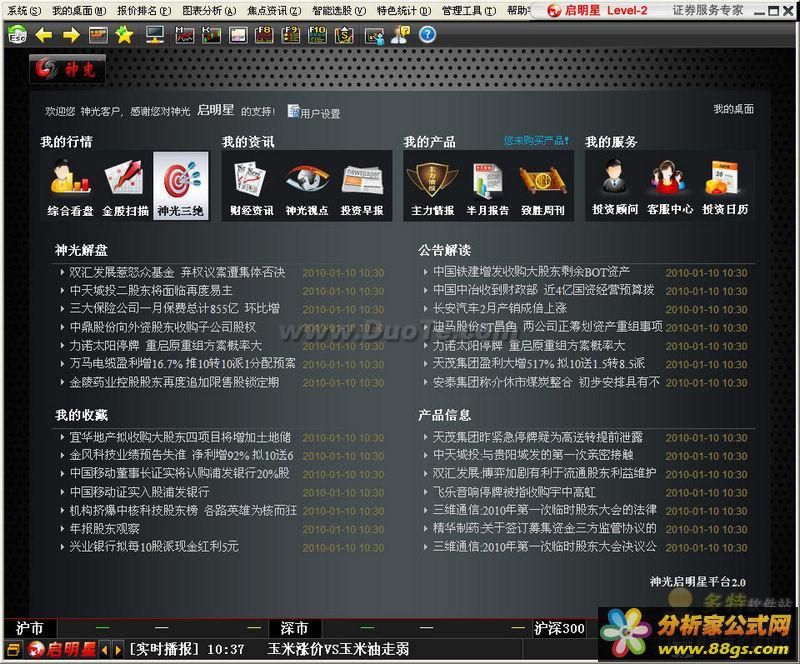Open announcement 长安汽车2月产销成倍上涨
The image size is (800, 664).
pyautogui.click(x=500, y=309)
